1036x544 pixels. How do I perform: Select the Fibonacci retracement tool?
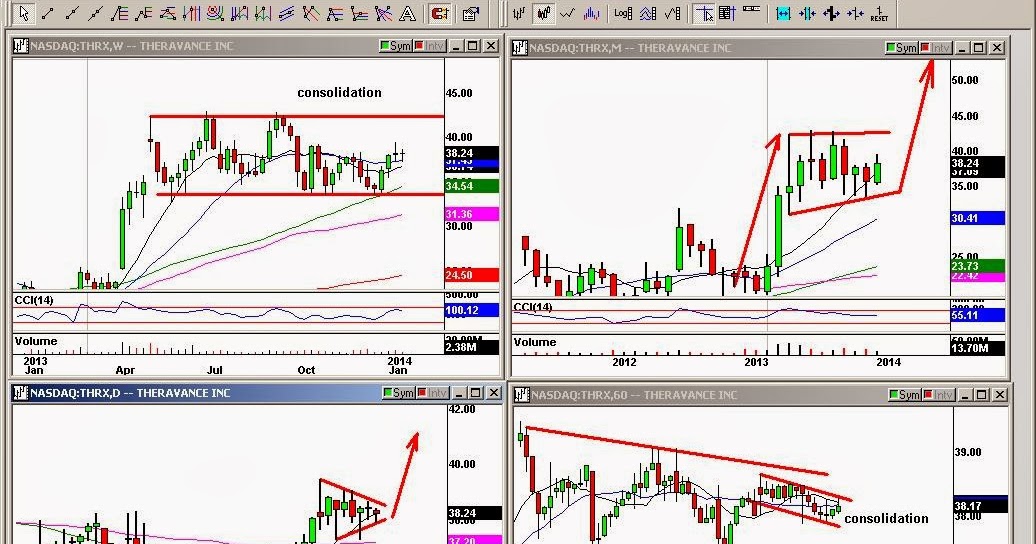(x=120, y=13)
